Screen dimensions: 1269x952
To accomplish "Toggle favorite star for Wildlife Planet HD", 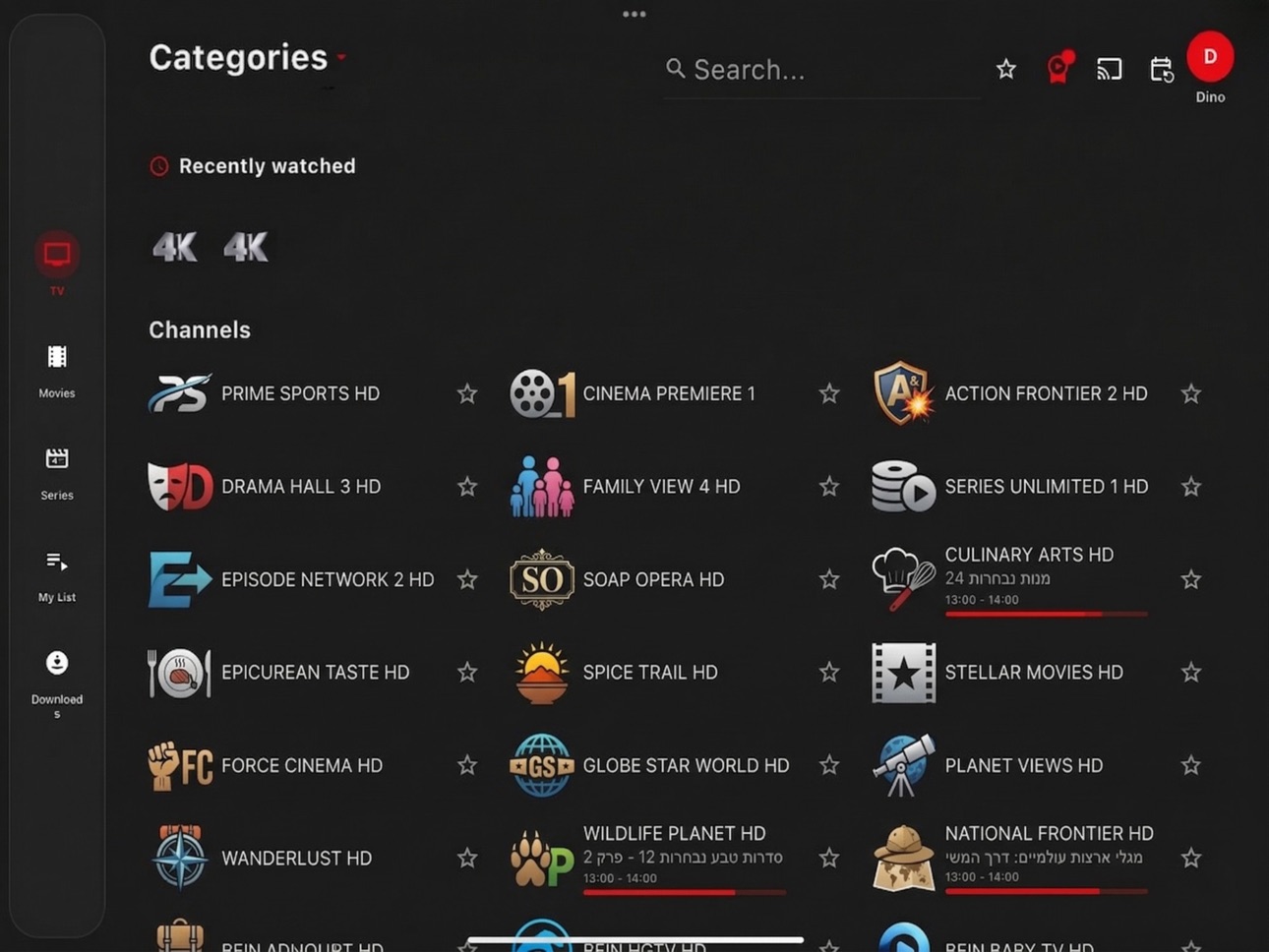I will pyautogui.click(x=829, y=858).
